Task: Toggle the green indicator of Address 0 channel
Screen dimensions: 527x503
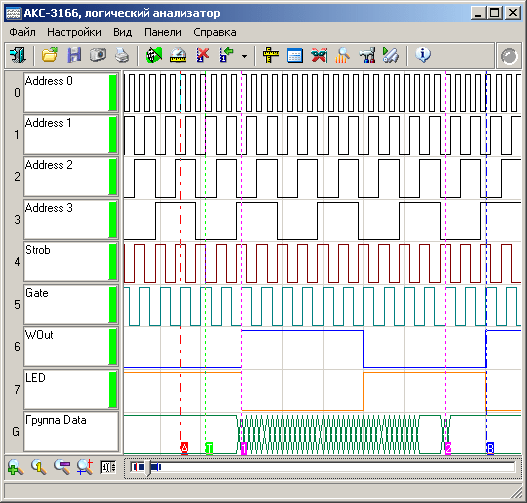Action: click(113, 93)
